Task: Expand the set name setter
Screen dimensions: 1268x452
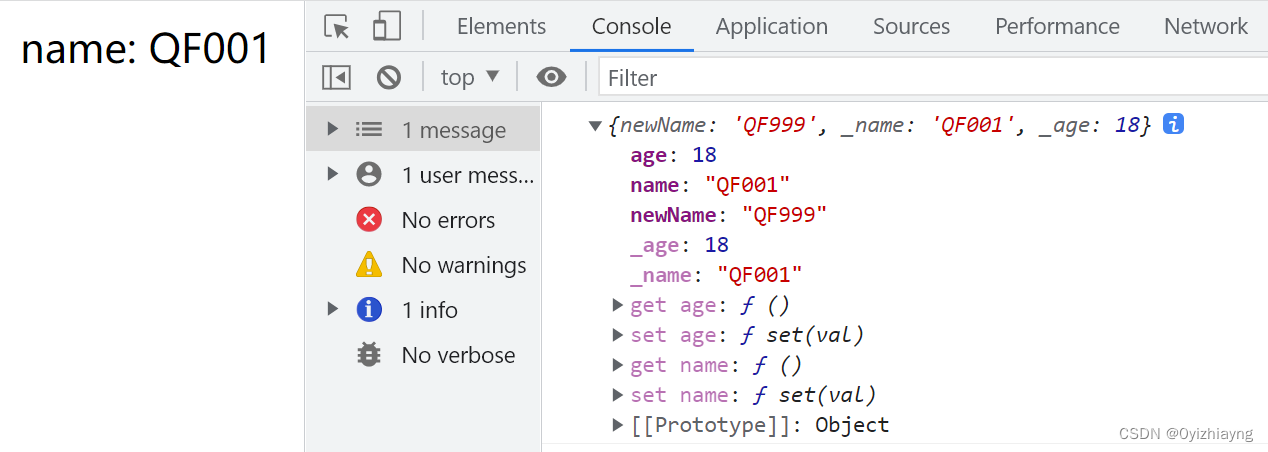Action: coord(618,395)
